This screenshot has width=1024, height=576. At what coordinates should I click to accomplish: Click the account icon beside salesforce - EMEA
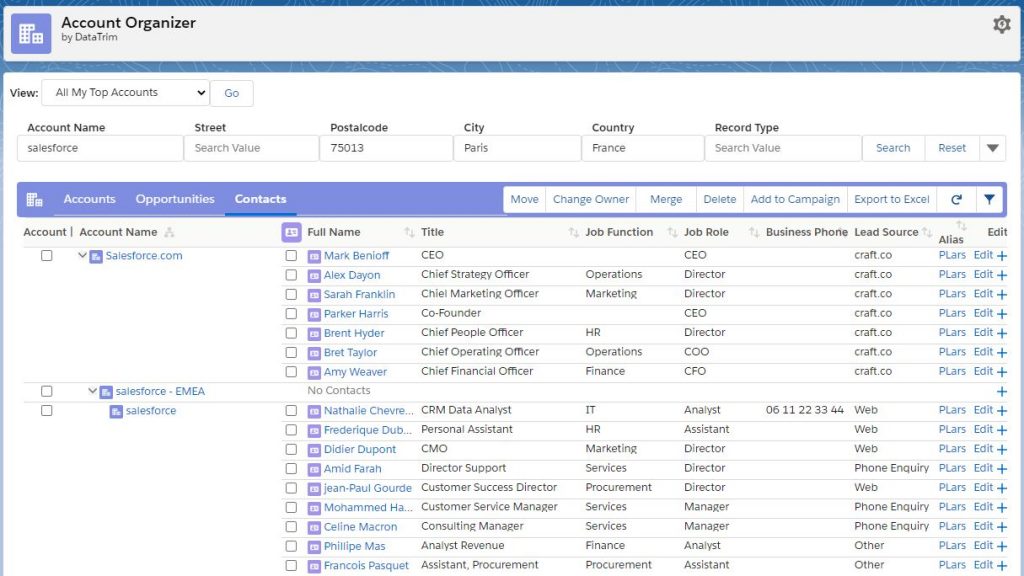pos(106,392)
